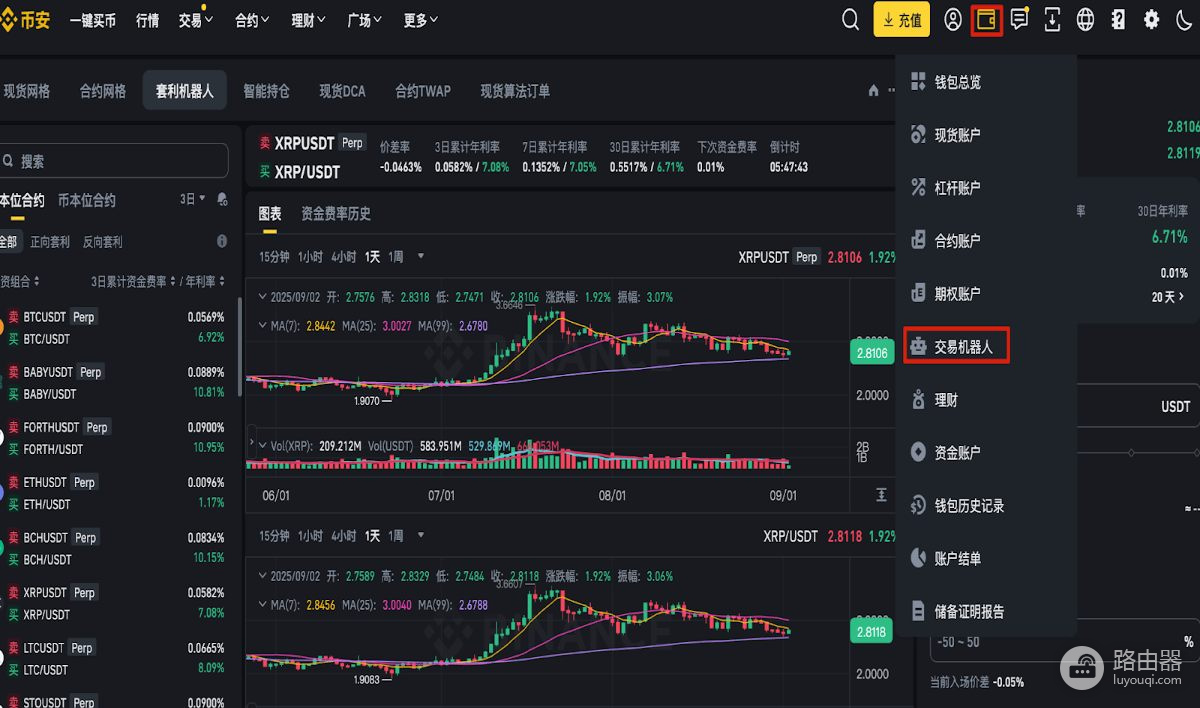Switch to 现货DCA tab
The image size is (1200, 708).
click(342, 91)
